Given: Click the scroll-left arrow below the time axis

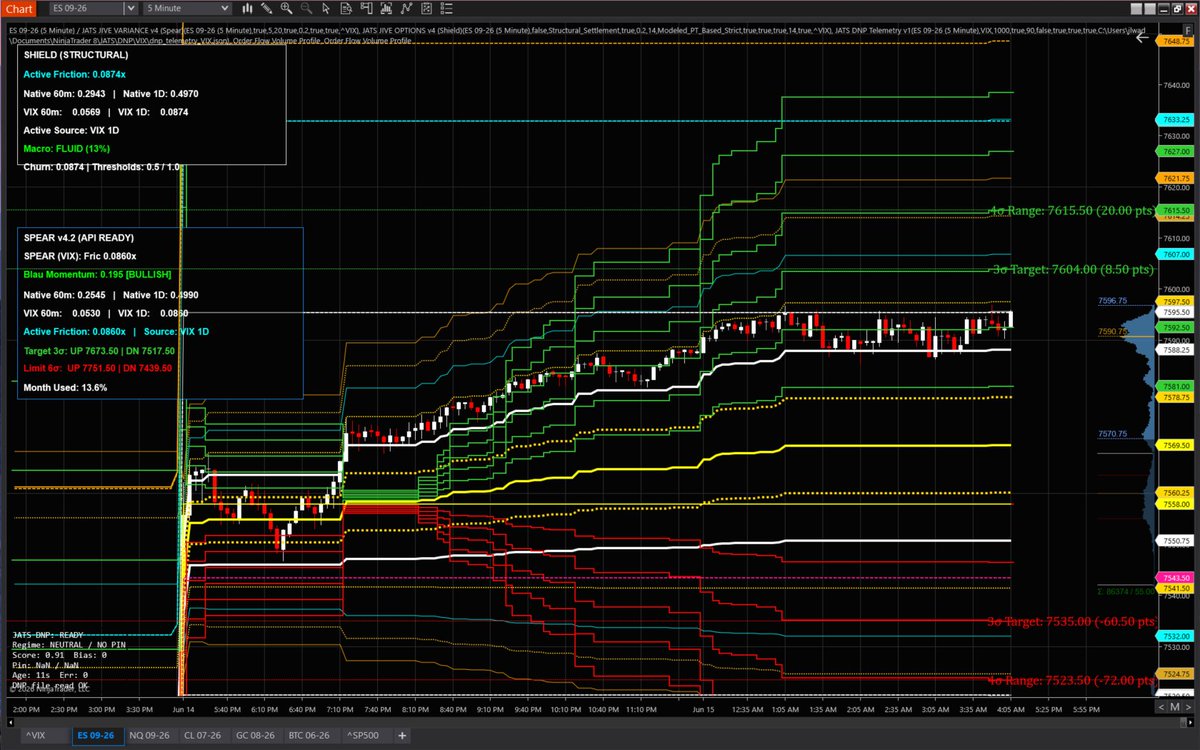Looking at the screenshot, I should 11,723.
